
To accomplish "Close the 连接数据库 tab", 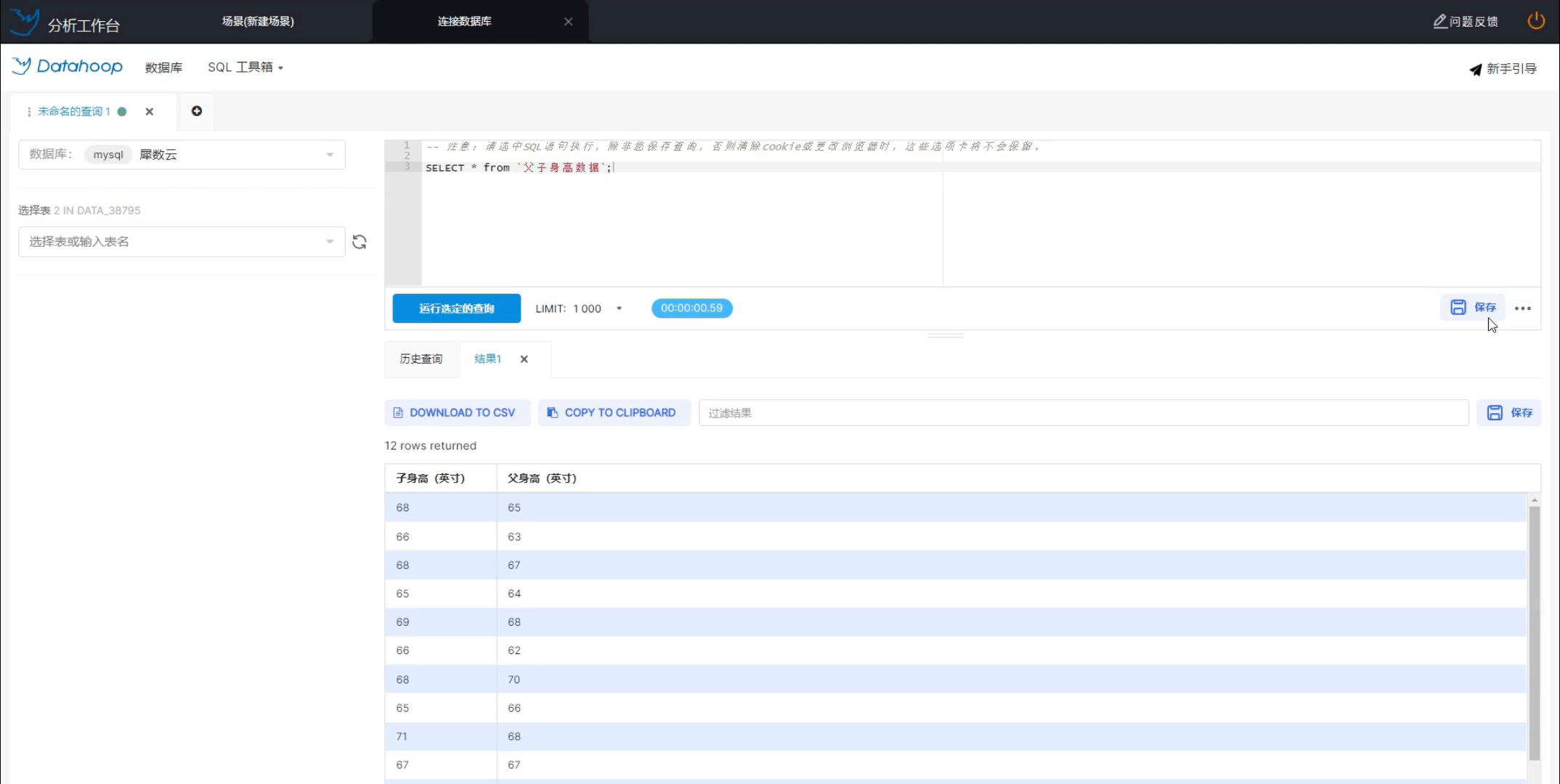I will [x=568, y=22].
